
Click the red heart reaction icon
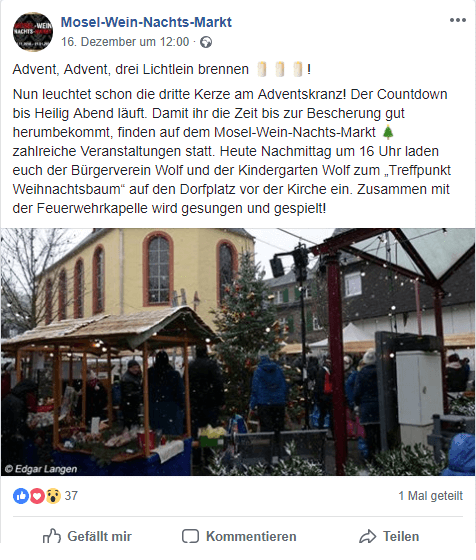coord(37,496)
